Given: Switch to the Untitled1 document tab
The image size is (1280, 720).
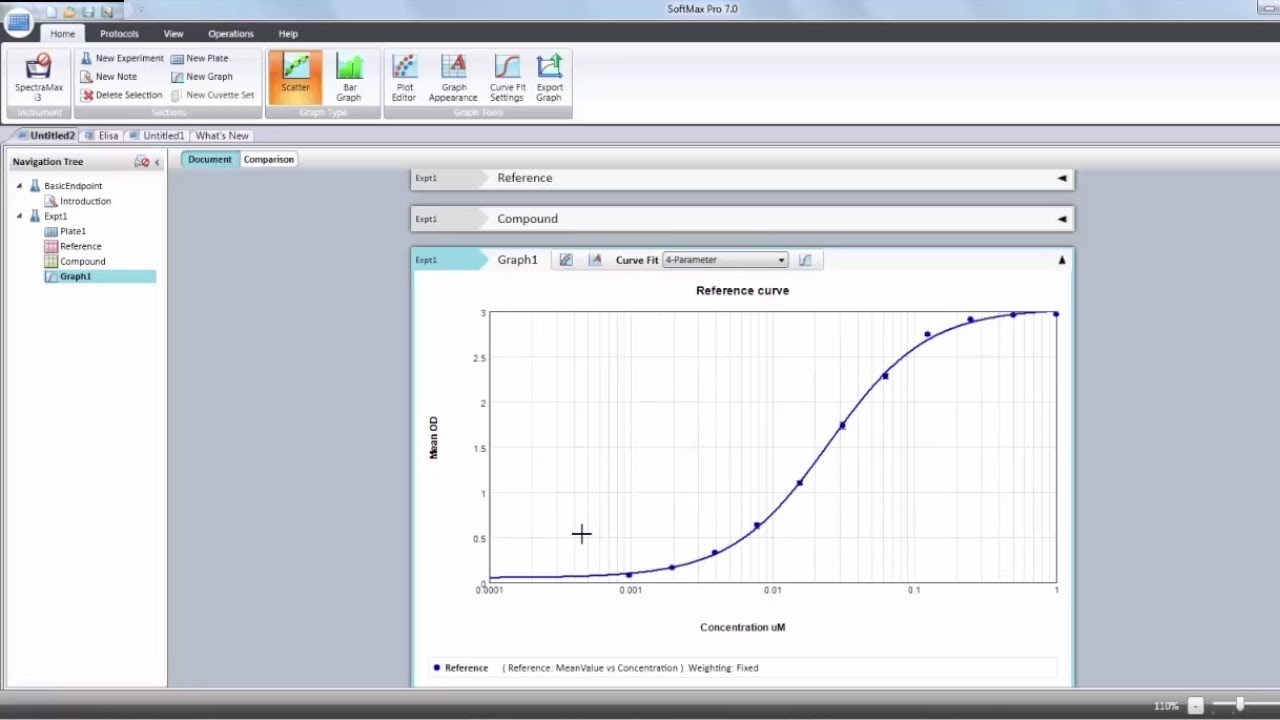Looking at the screenshot, I should pyautogui.click(x=157, y=135).
